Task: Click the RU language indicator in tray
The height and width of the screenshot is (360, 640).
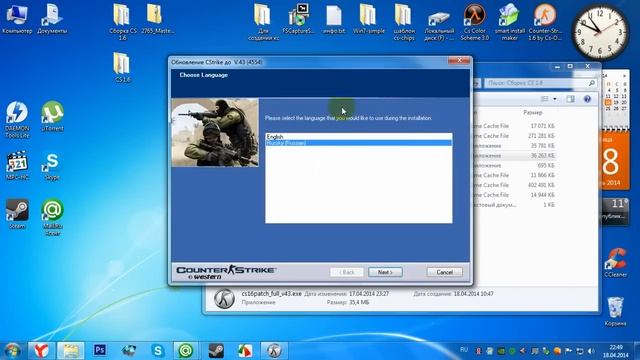Action: 464,350
